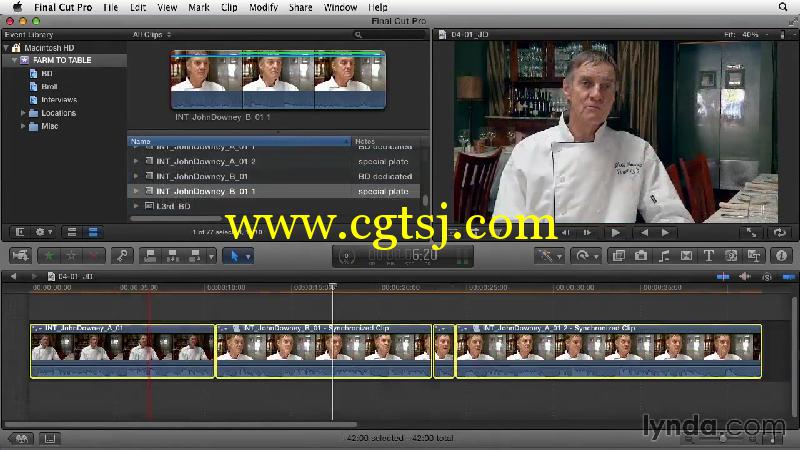Viewport: 800px width, 450px height.
Task: Expand the Misc folder
Action: click(22, 126)
